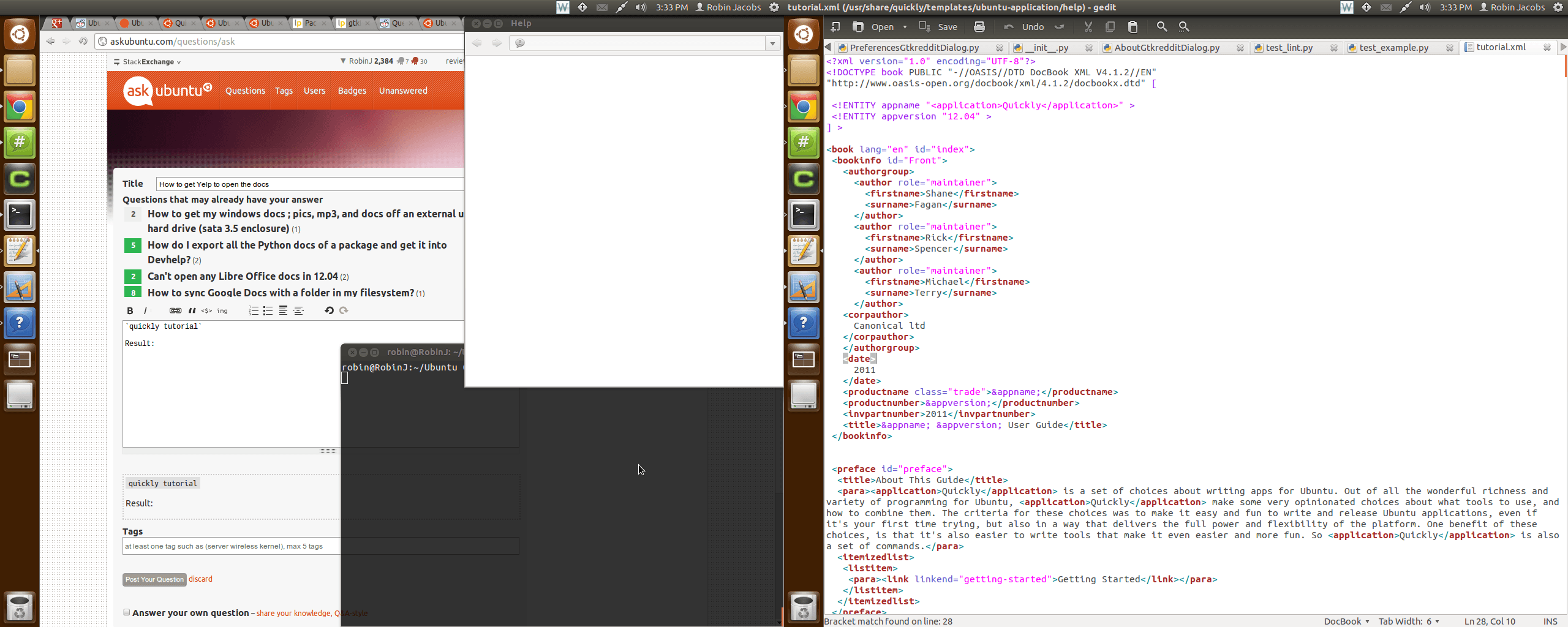The image size is (1568, 627).
Task: Open gedit's Find magnifier tool
Action: point(1161,27)
